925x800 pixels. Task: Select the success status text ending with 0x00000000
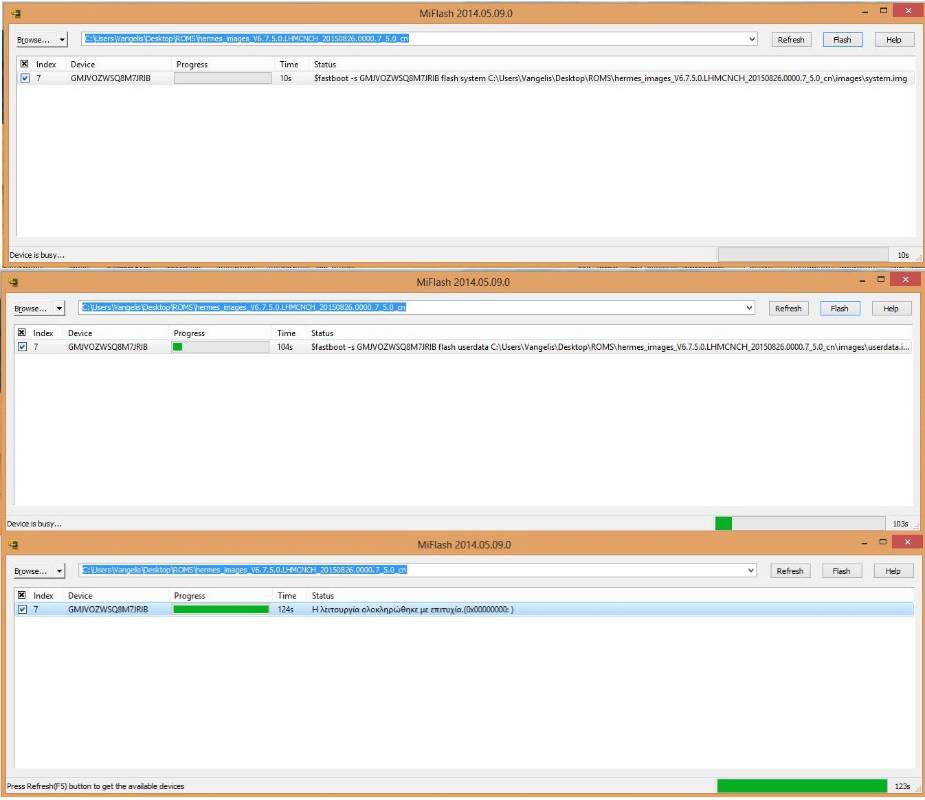412,609
